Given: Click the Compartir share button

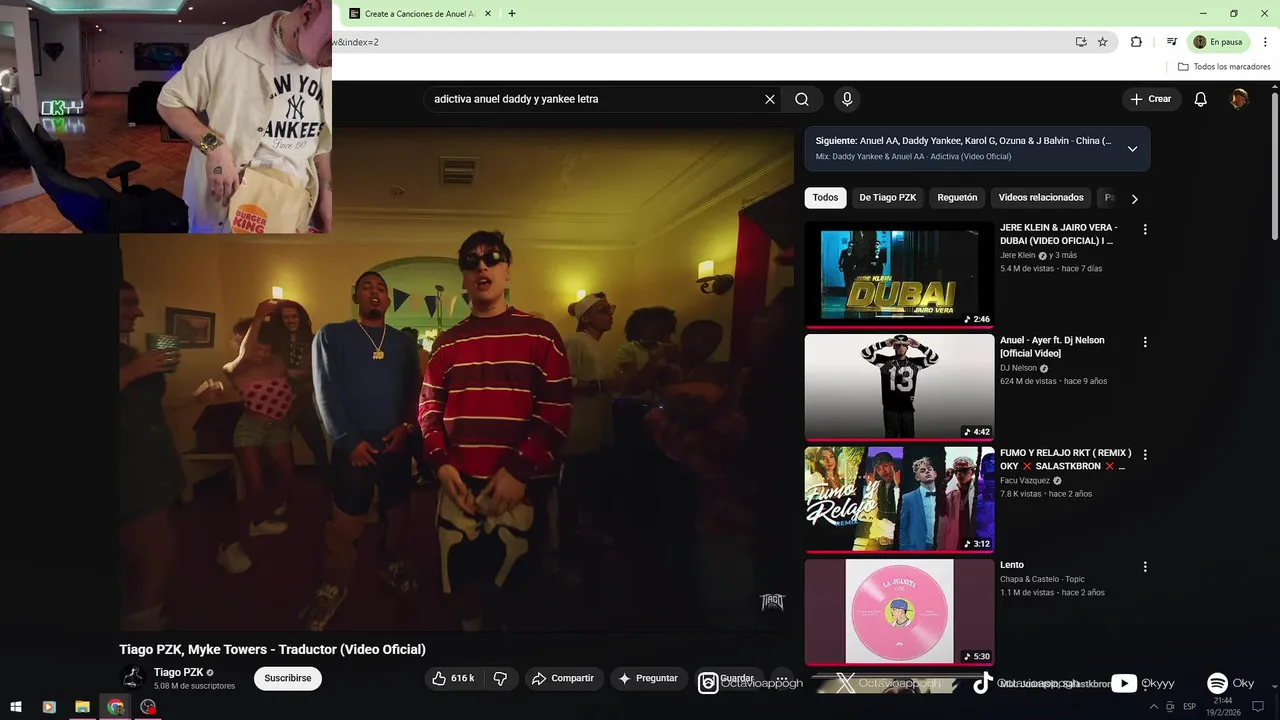Looking at the screenshot, I should pos(563,678).
